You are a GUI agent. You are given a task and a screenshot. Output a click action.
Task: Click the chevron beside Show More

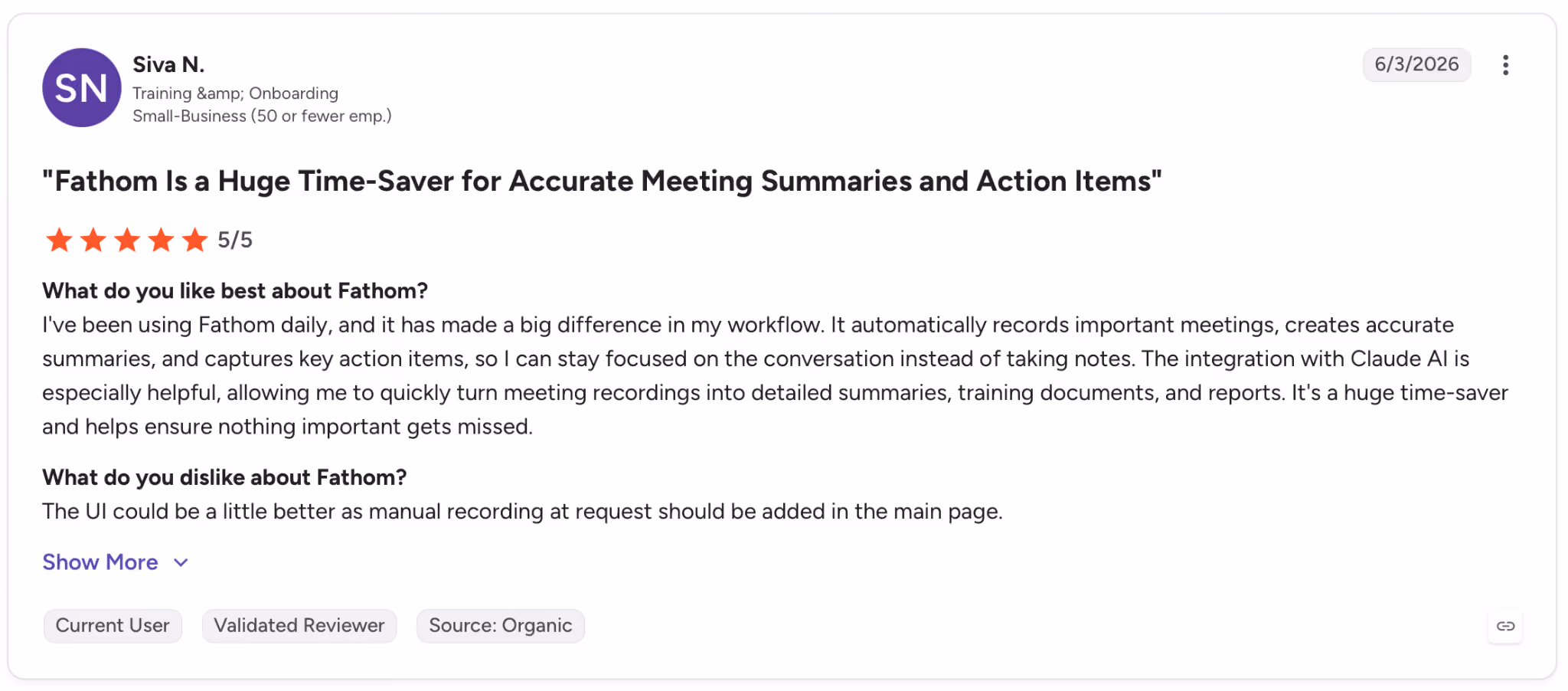coord(181,563)
